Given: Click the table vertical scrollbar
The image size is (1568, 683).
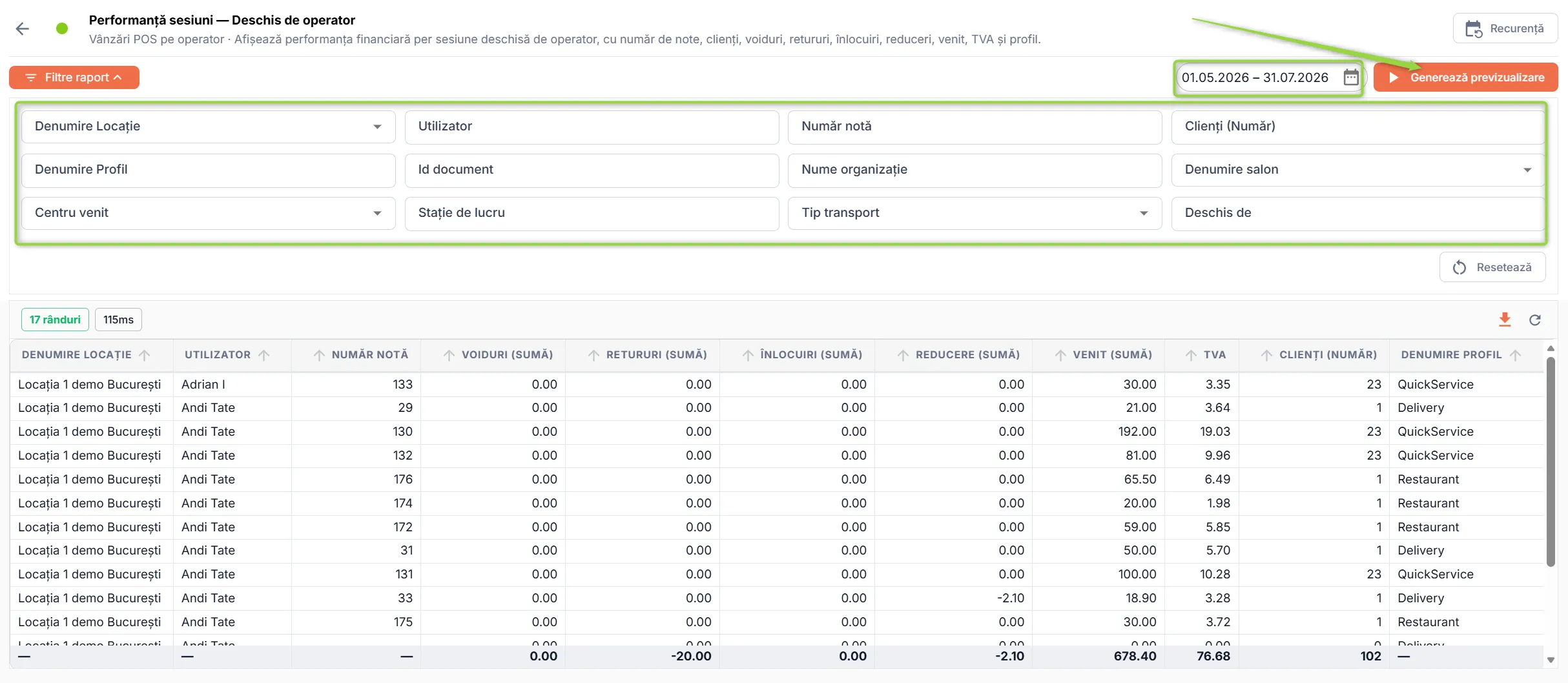Looking at the screenshot, I should 1551,462.
